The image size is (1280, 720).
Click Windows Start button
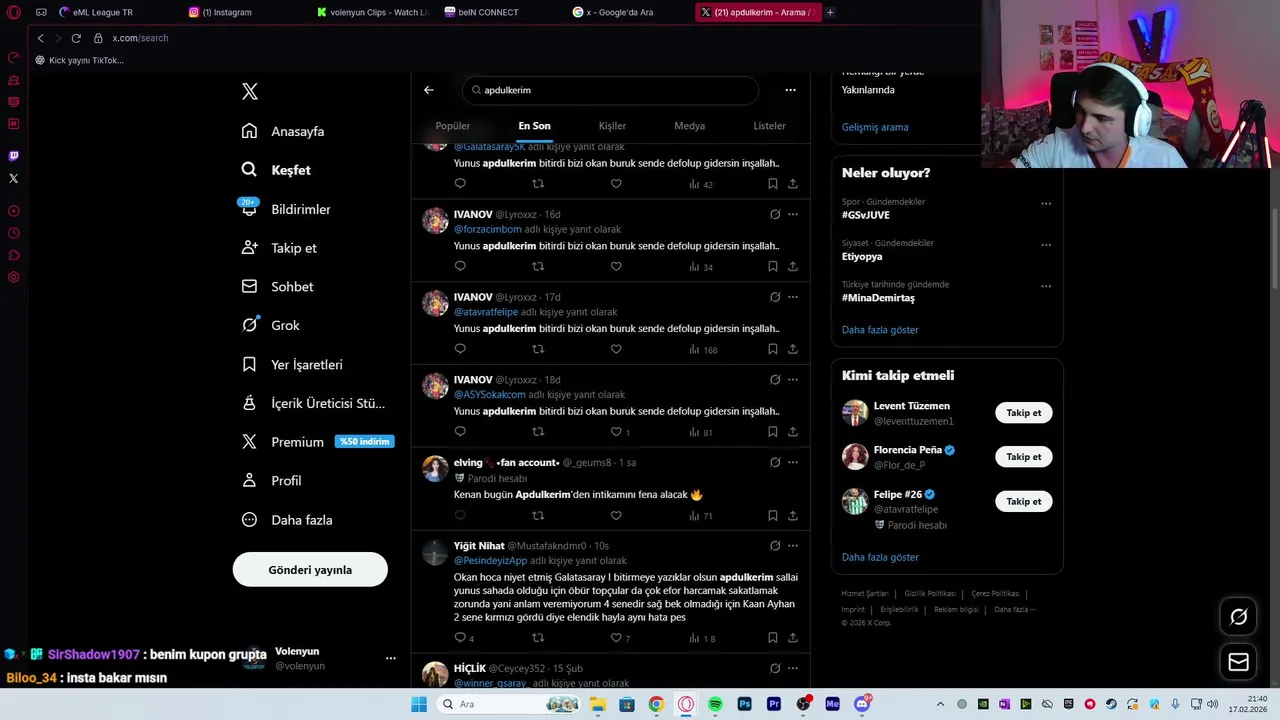(419, 704)
